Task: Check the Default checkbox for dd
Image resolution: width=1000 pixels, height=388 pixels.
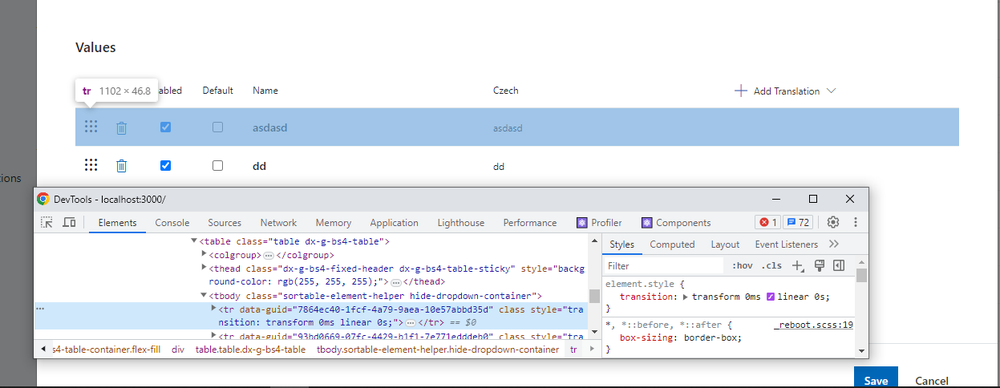Action: click(217, 165)
